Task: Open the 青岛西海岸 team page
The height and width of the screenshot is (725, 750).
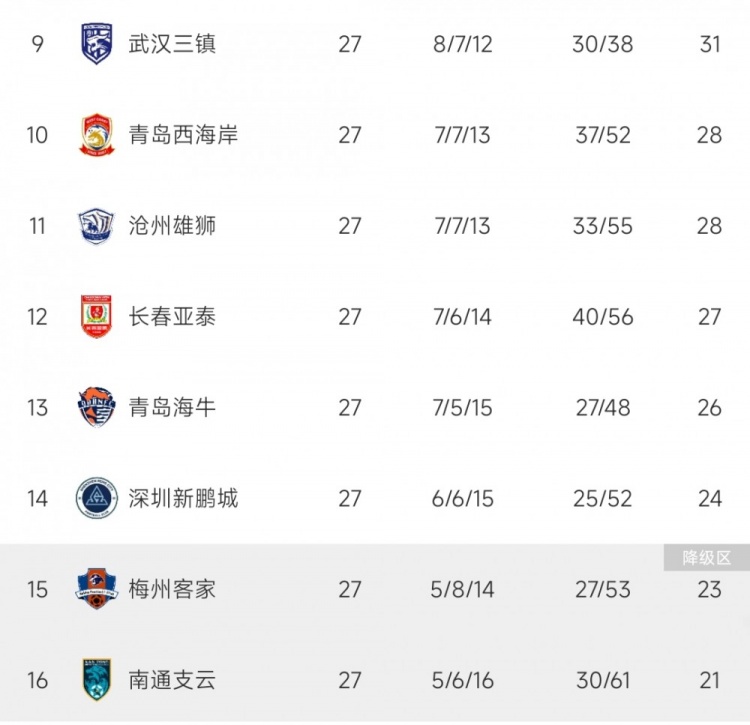Action: (183, 135)
